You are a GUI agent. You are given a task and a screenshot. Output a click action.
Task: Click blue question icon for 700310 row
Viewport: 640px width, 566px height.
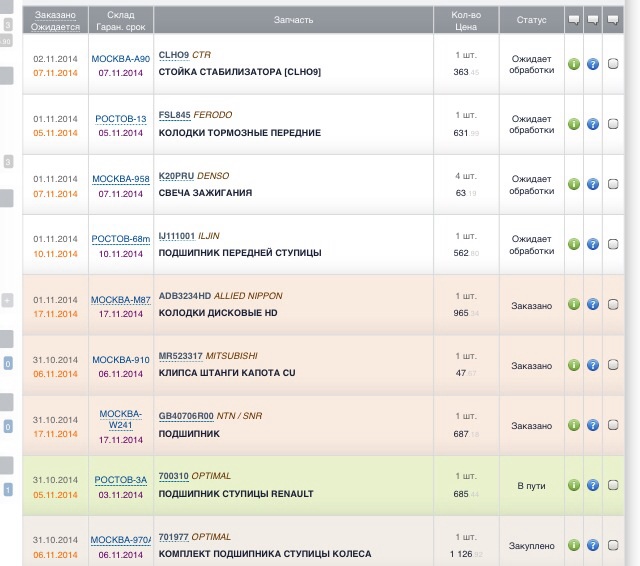pyautogui.click(x=593, y=485)
